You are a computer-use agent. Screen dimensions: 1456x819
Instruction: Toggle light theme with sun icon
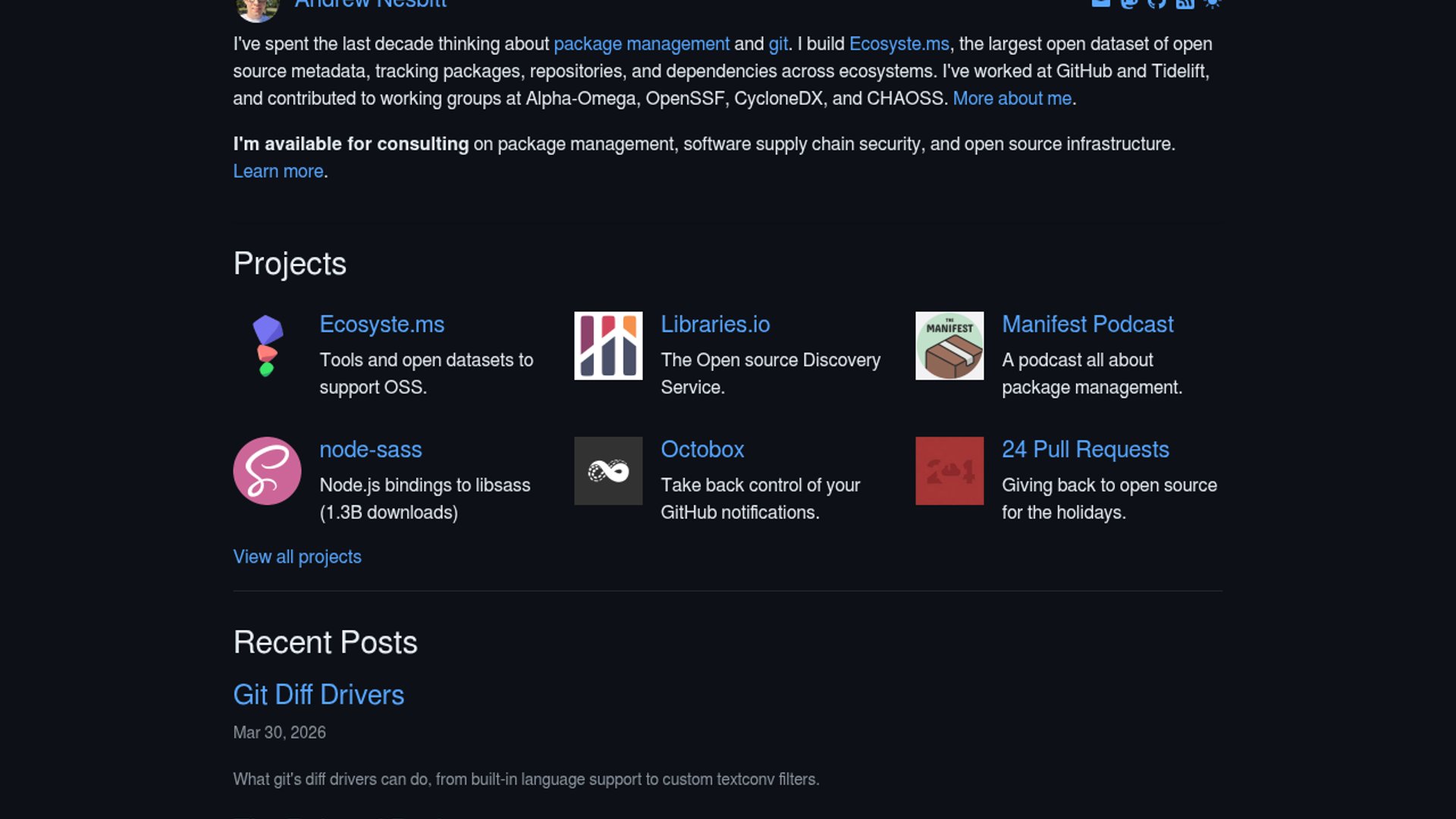coord(1212,3)
